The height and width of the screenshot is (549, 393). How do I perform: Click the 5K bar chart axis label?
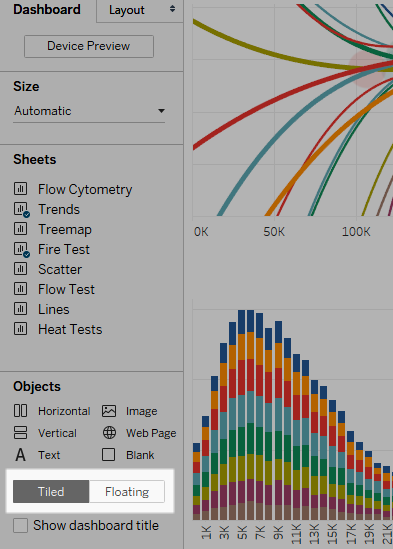coord(242,532)
